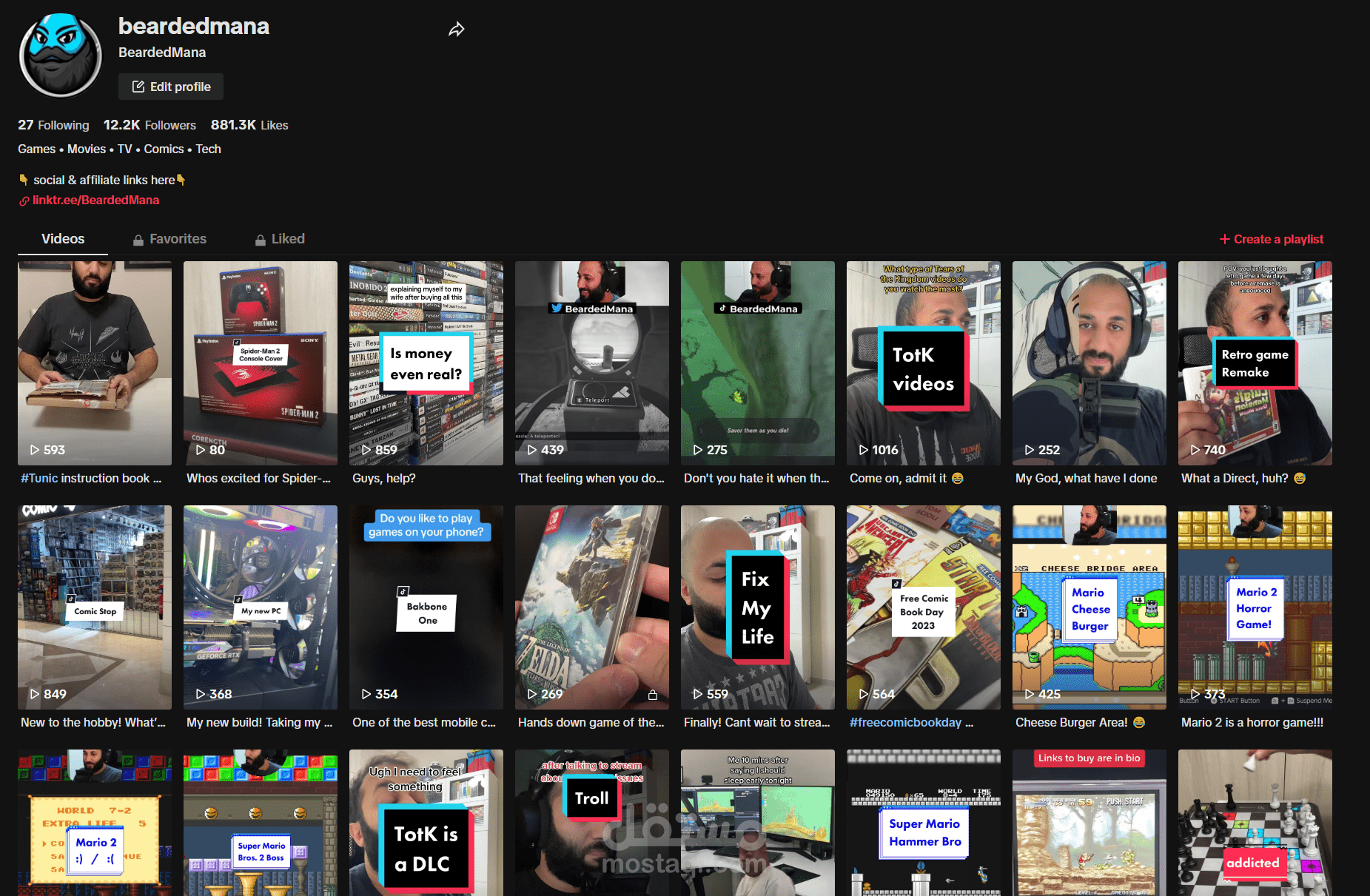Open the Comic Stop video thumbnail
Viewport: 1370px width, 896px height.
(x=95, y=607)
